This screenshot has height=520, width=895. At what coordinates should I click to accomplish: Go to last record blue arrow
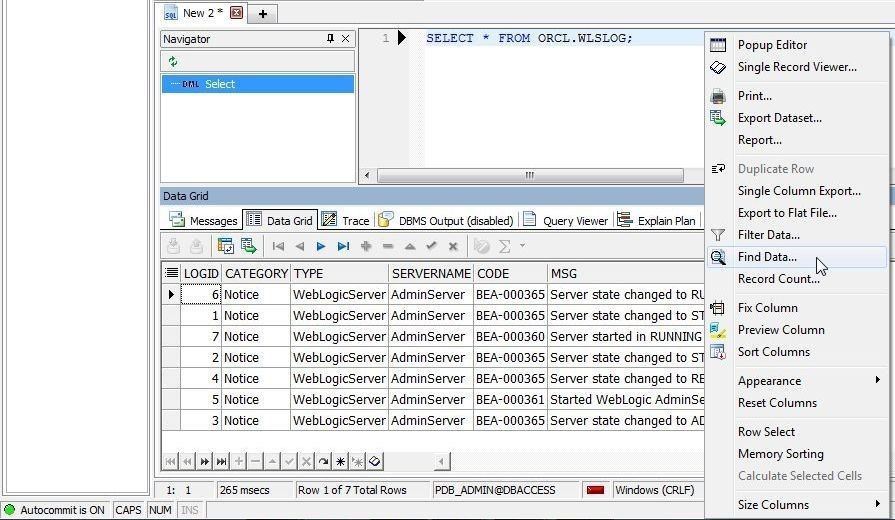click(343, 247)
